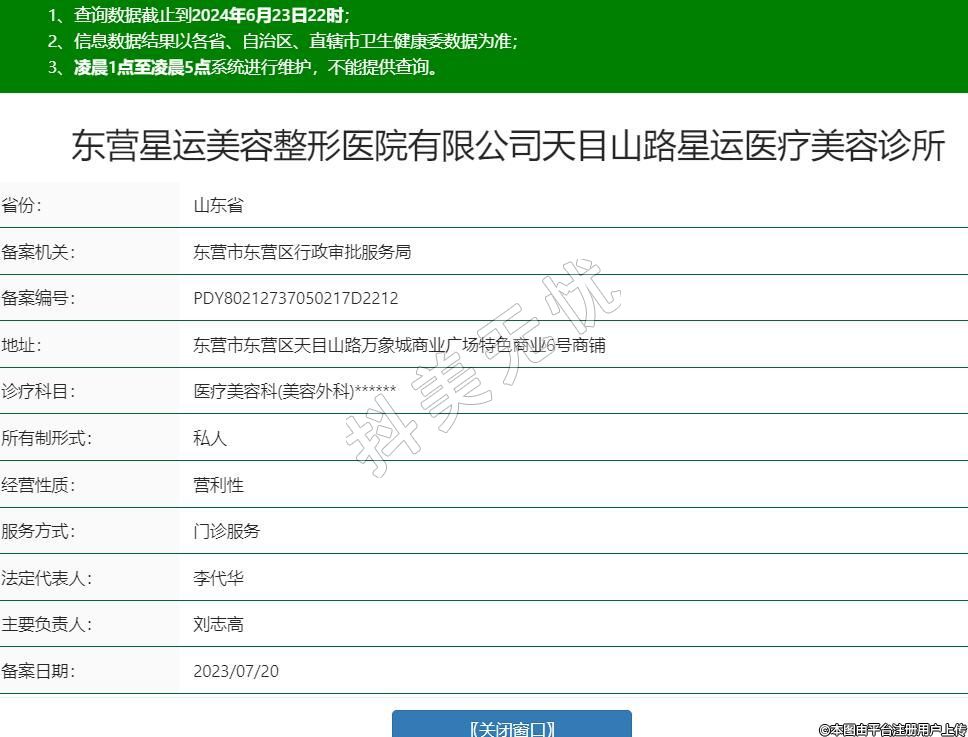Screen dimensions: 968x737
Task: Select the service mode value 门诊服务
Action: (226, 531)
